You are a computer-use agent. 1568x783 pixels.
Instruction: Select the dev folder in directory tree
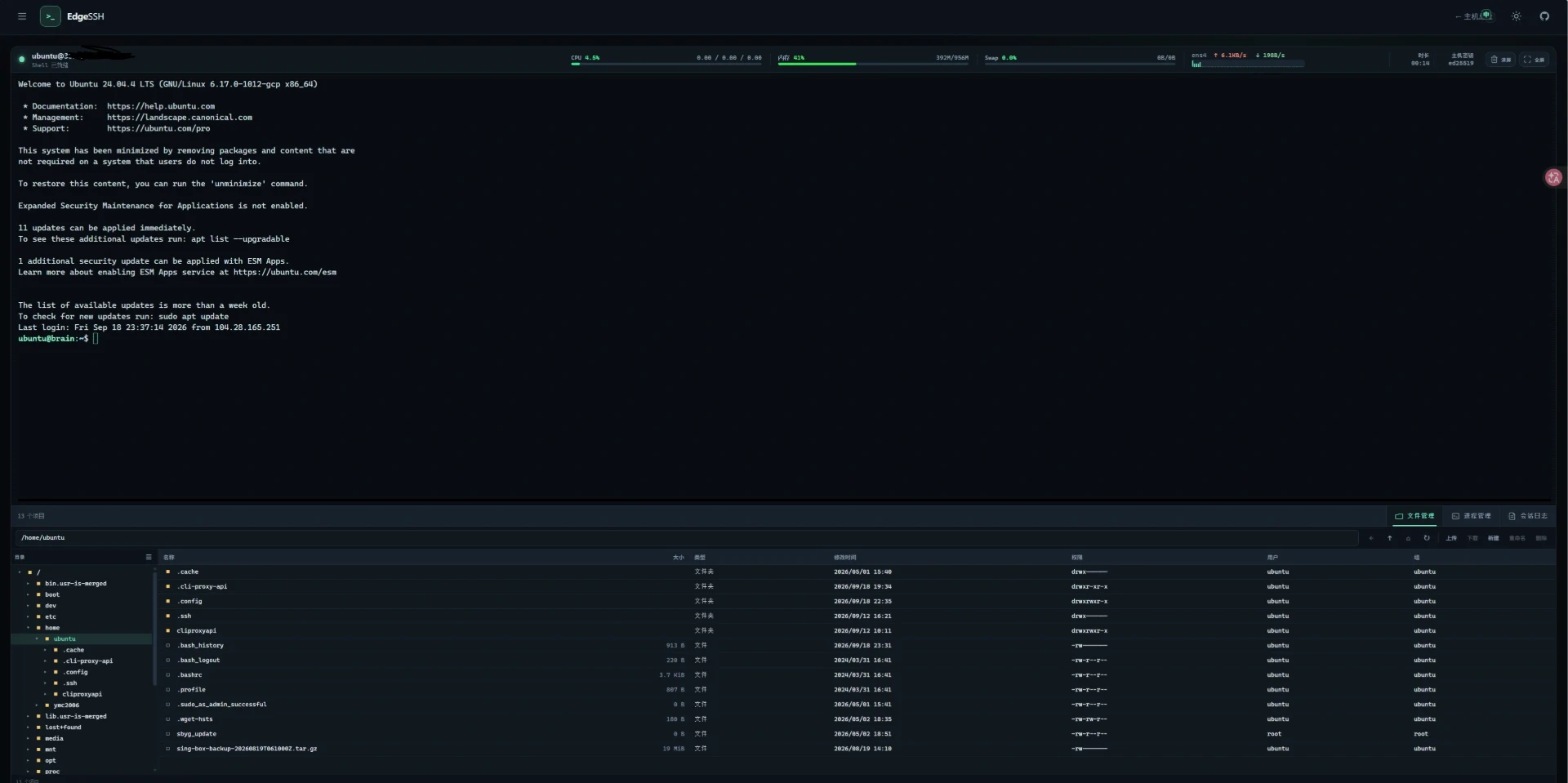tap(51, 606)
